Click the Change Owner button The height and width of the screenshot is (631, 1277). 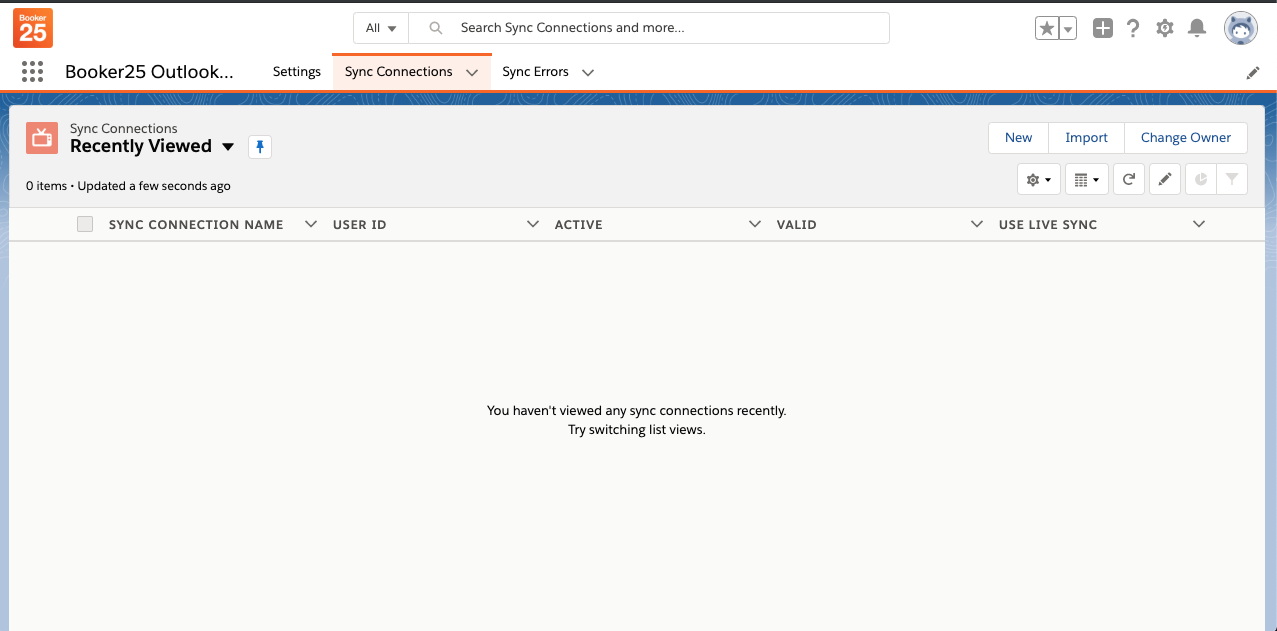click(x=1185, y=138)
